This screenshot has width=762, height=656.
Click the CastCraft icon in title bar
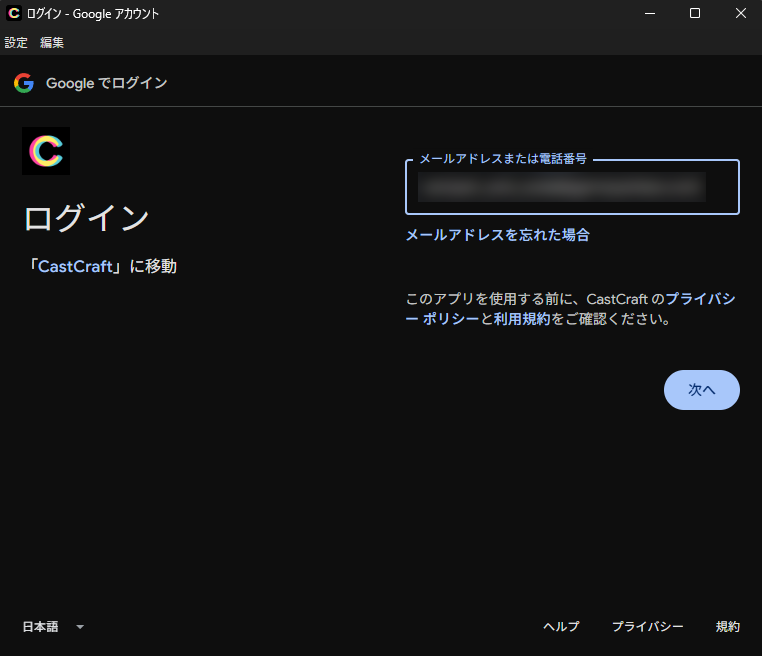click(x=14, y=13)
